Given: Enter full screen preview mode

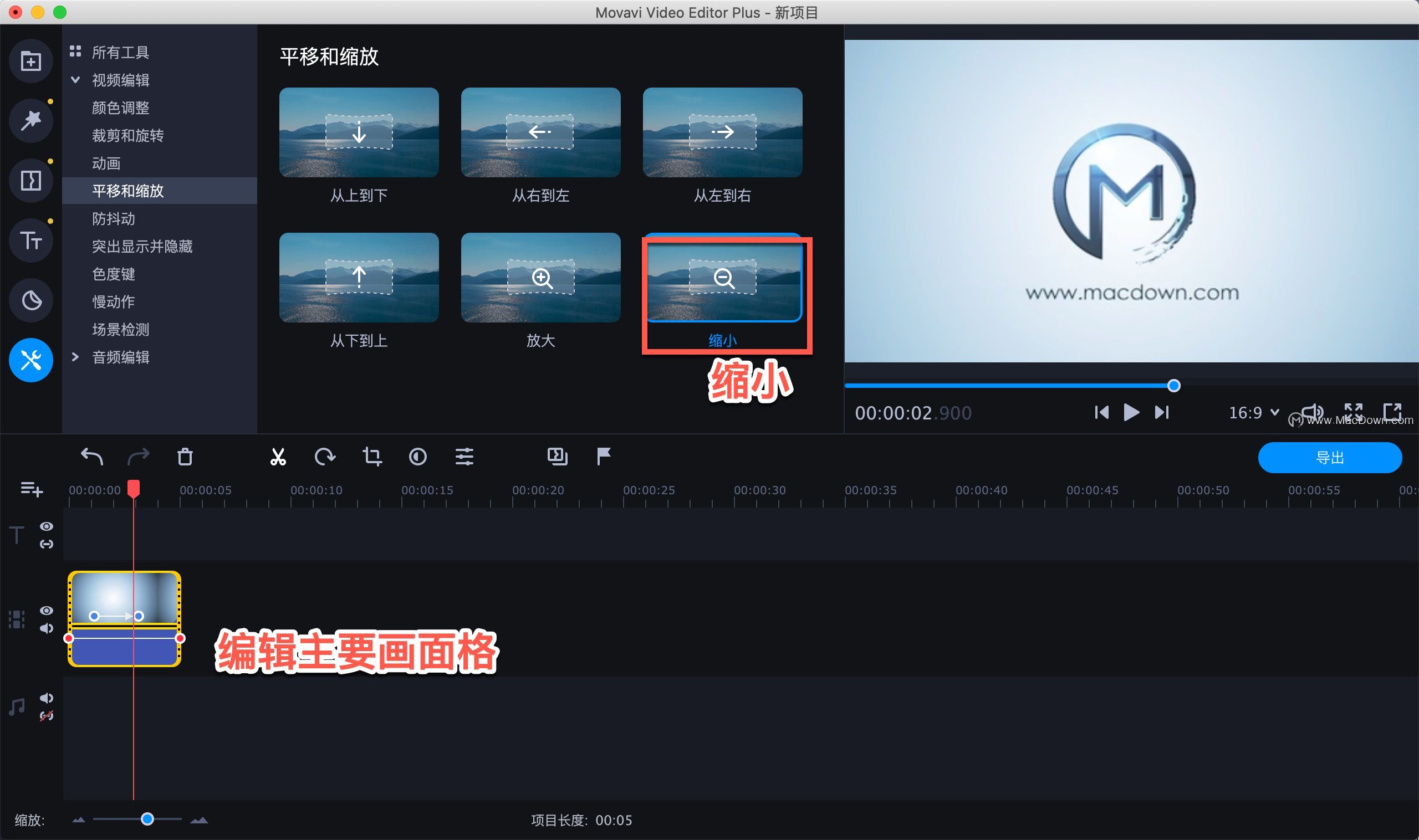Looking at the screenshot, I should pyautogui.click(x=1354, y=412).
